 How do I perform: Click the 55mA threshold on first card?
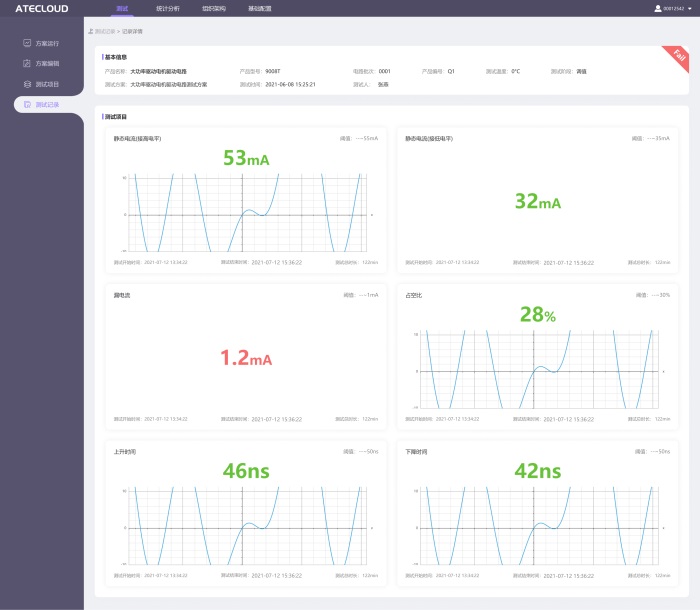pyautogui.click(x=367, y=138)
